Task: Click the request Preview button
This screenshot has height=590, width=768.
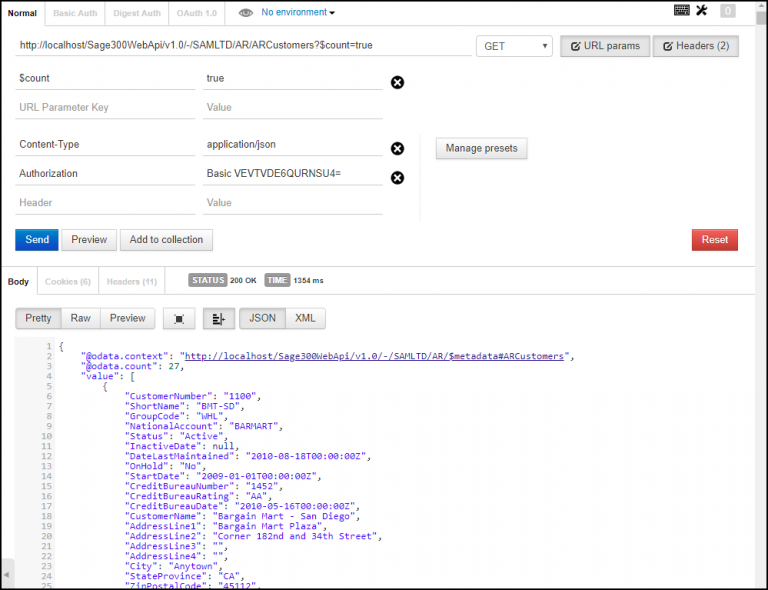Action: click(x=89, y=240)
